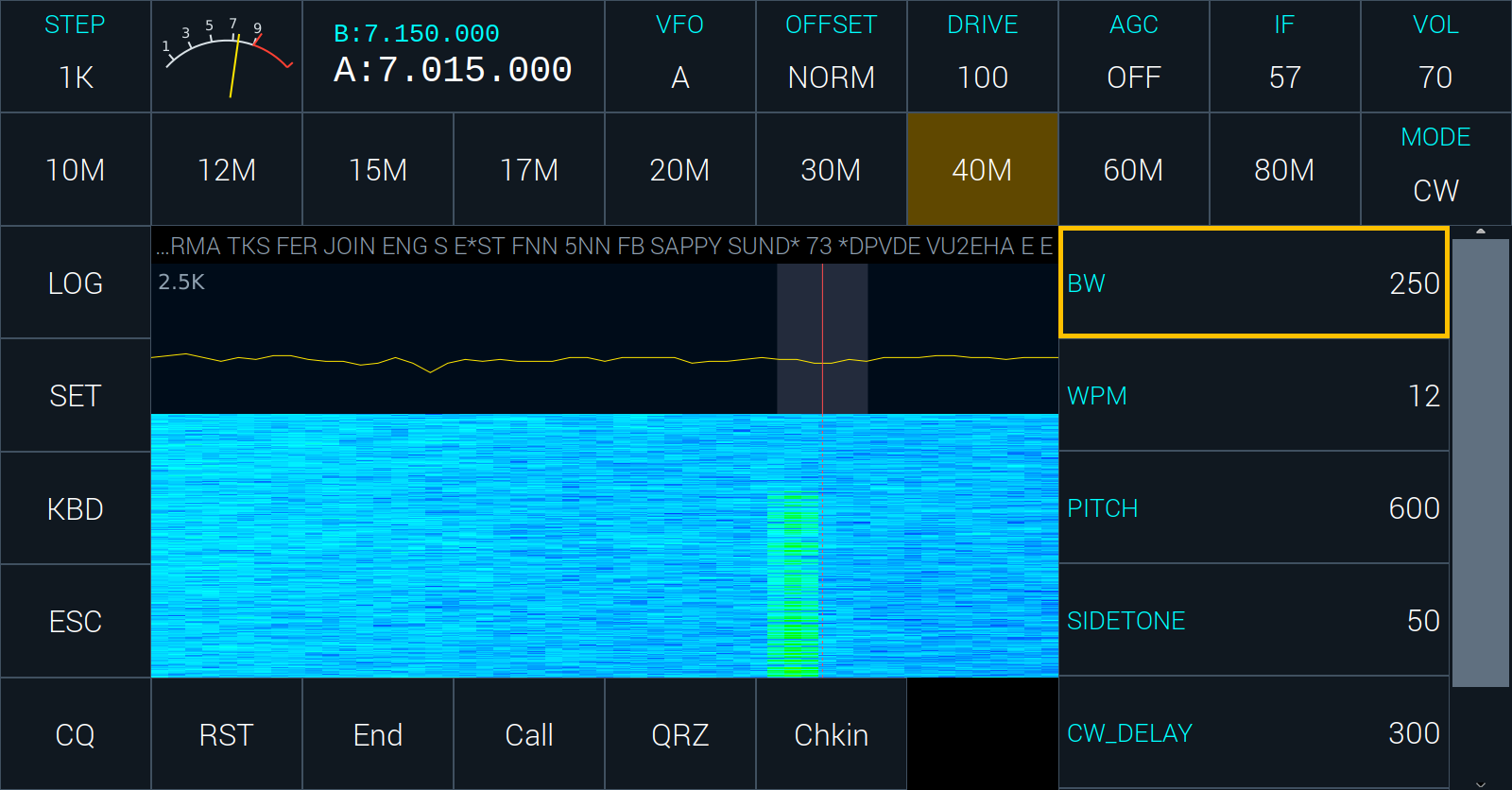Show the KBD keyboard
1512x790 pixels.
click(76, 508)
